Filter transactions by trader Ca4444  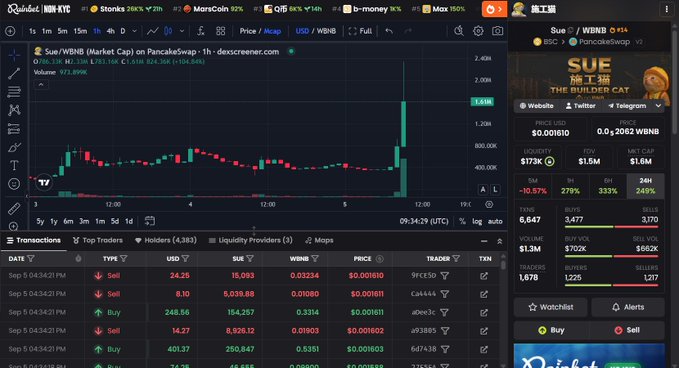click(x=444, y=294)
